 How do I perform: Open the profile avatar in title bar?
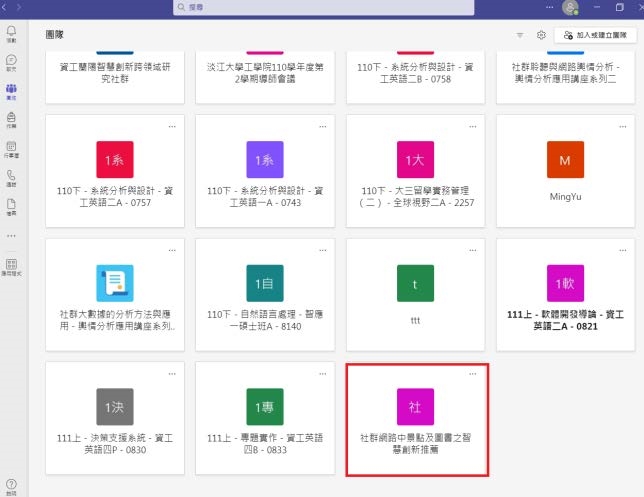[x=570, y=8]
